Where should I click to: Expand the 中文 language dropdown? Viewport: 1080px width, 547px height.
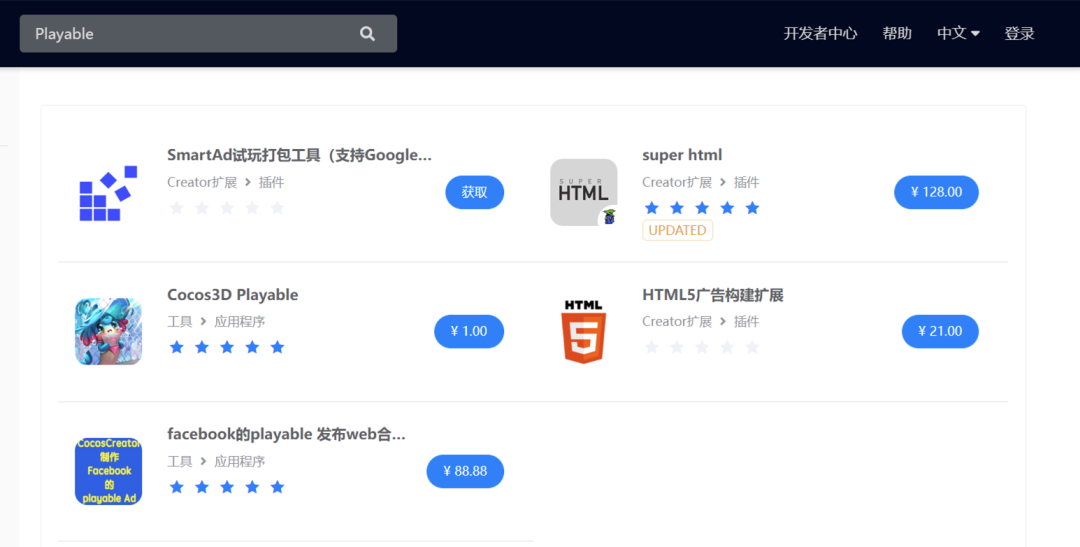click(958, 33)
